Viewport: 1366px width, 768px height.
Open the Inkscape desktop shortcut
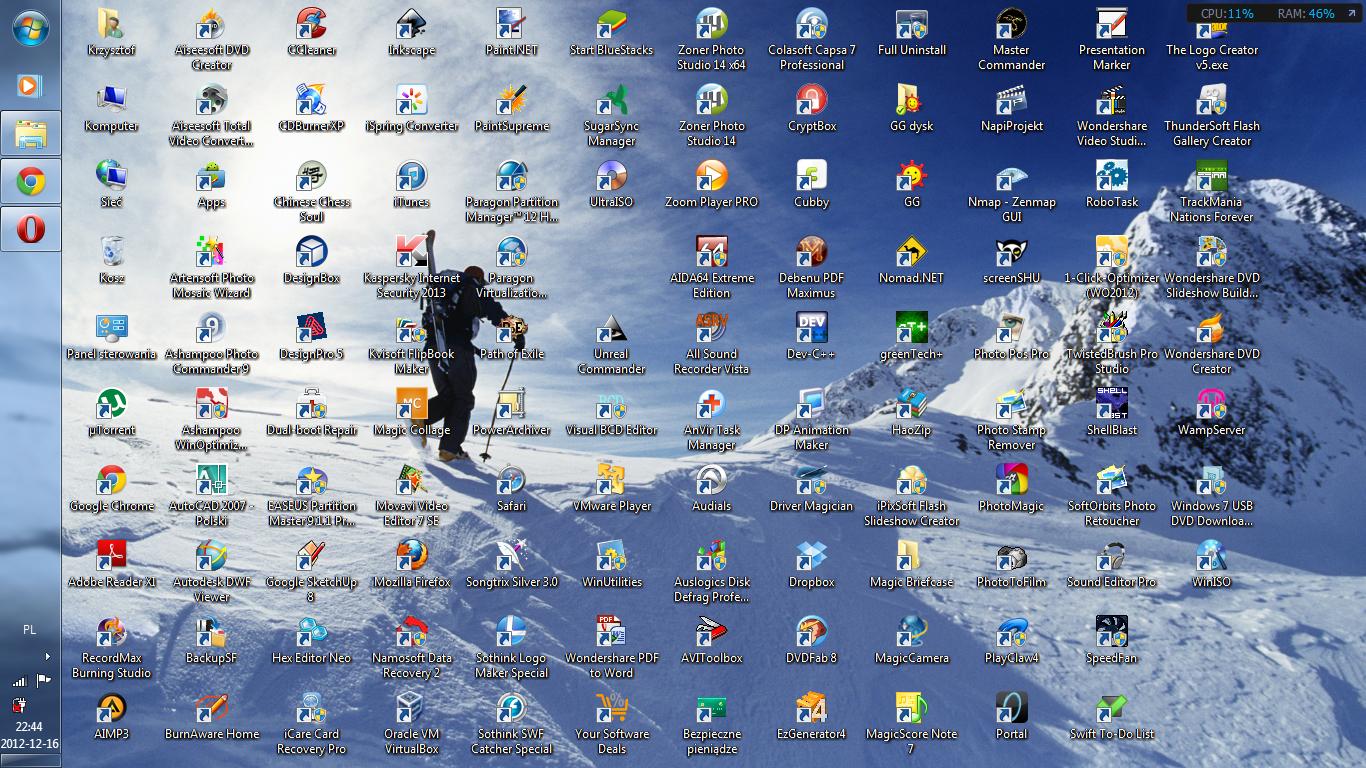(x=411, y=26)
